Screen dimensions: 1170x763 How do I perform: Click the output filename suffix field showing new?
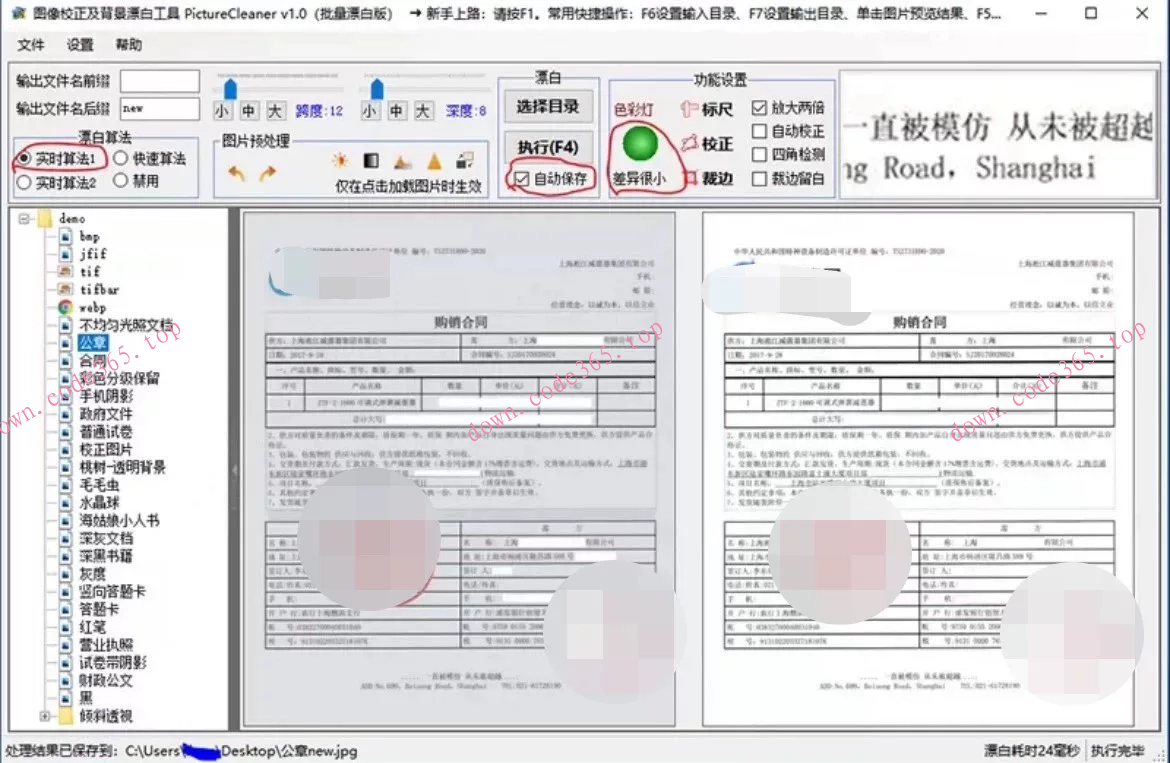click(x=158, y=109)
